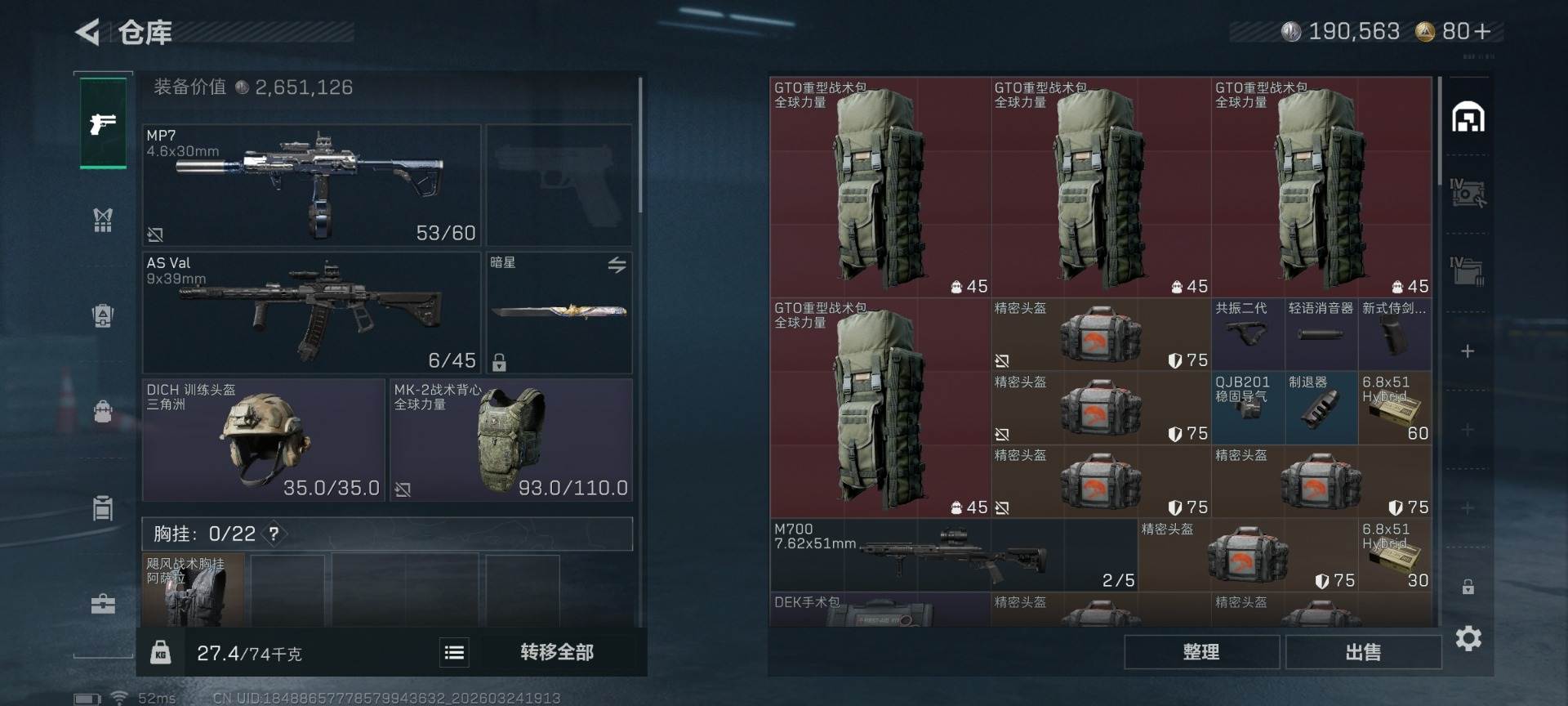
Task: Select the weapons pistol tab in the left sidebar
Action: point(103,123)
